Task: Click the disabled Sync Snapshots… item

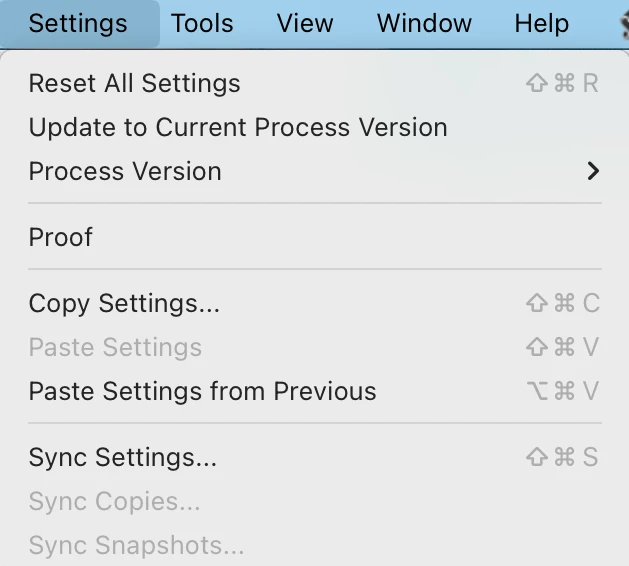Action: 136,545
